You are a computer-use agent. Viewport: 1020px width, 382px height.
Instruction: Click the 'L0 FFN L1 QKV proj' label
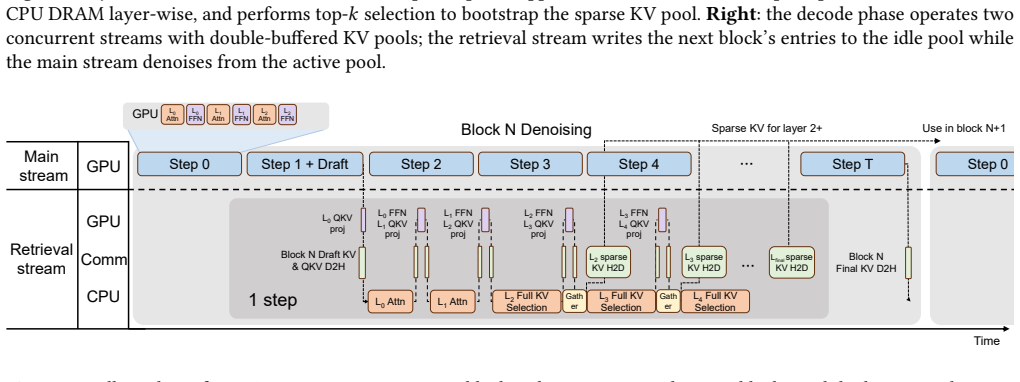click(392, 224)
